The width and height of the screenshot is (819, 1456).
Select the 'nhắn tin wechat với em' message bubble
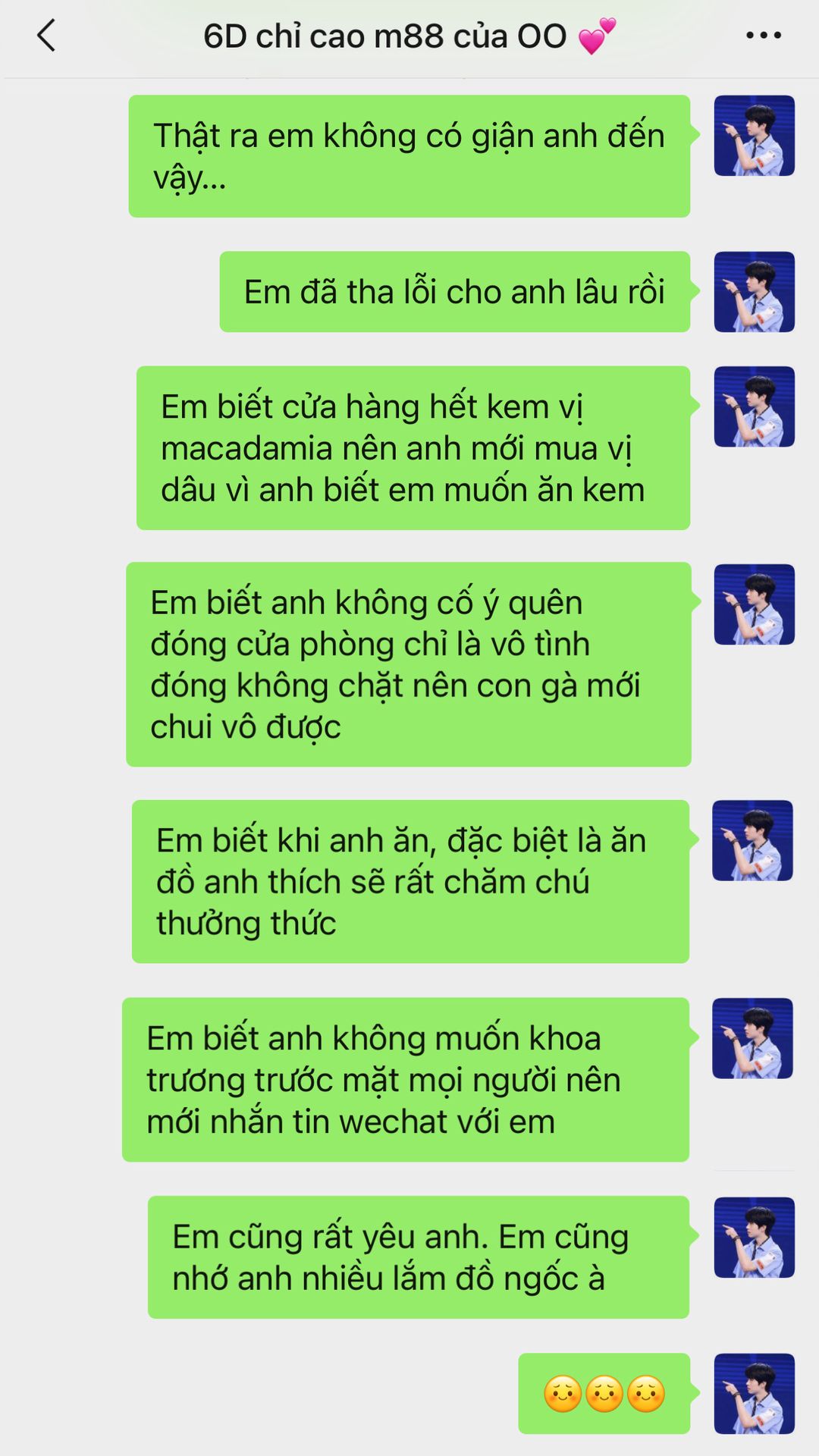(x=406, y=1080)
